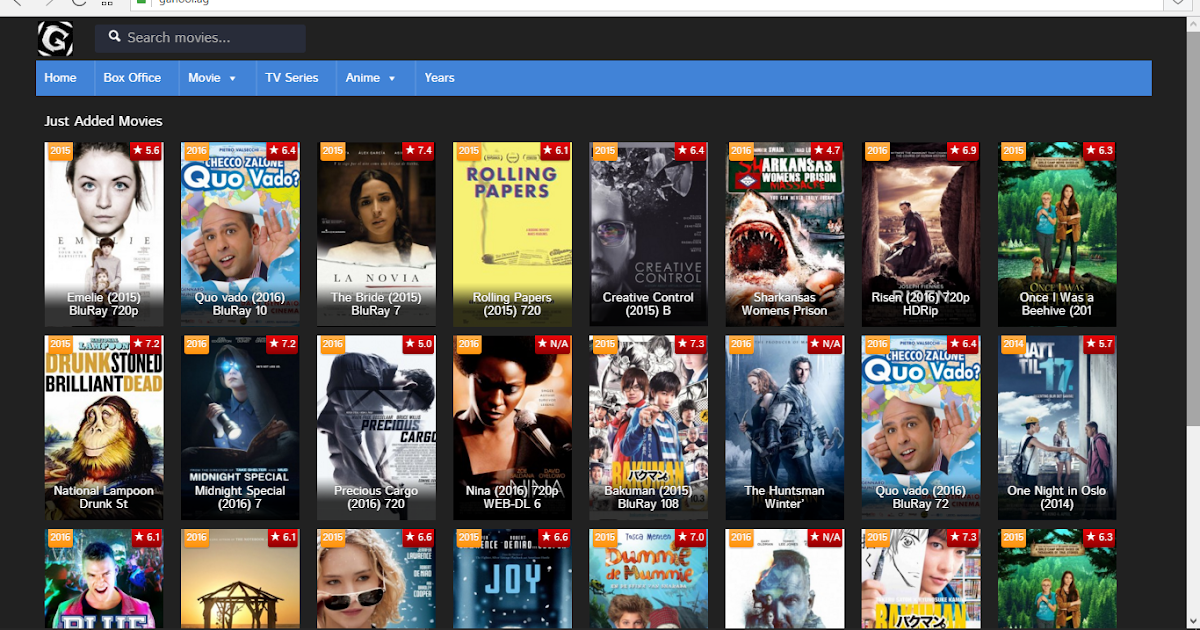Click the 6.6 rating on the JOY poster
The image size is (1200, 630).
(x=554, y=538)
